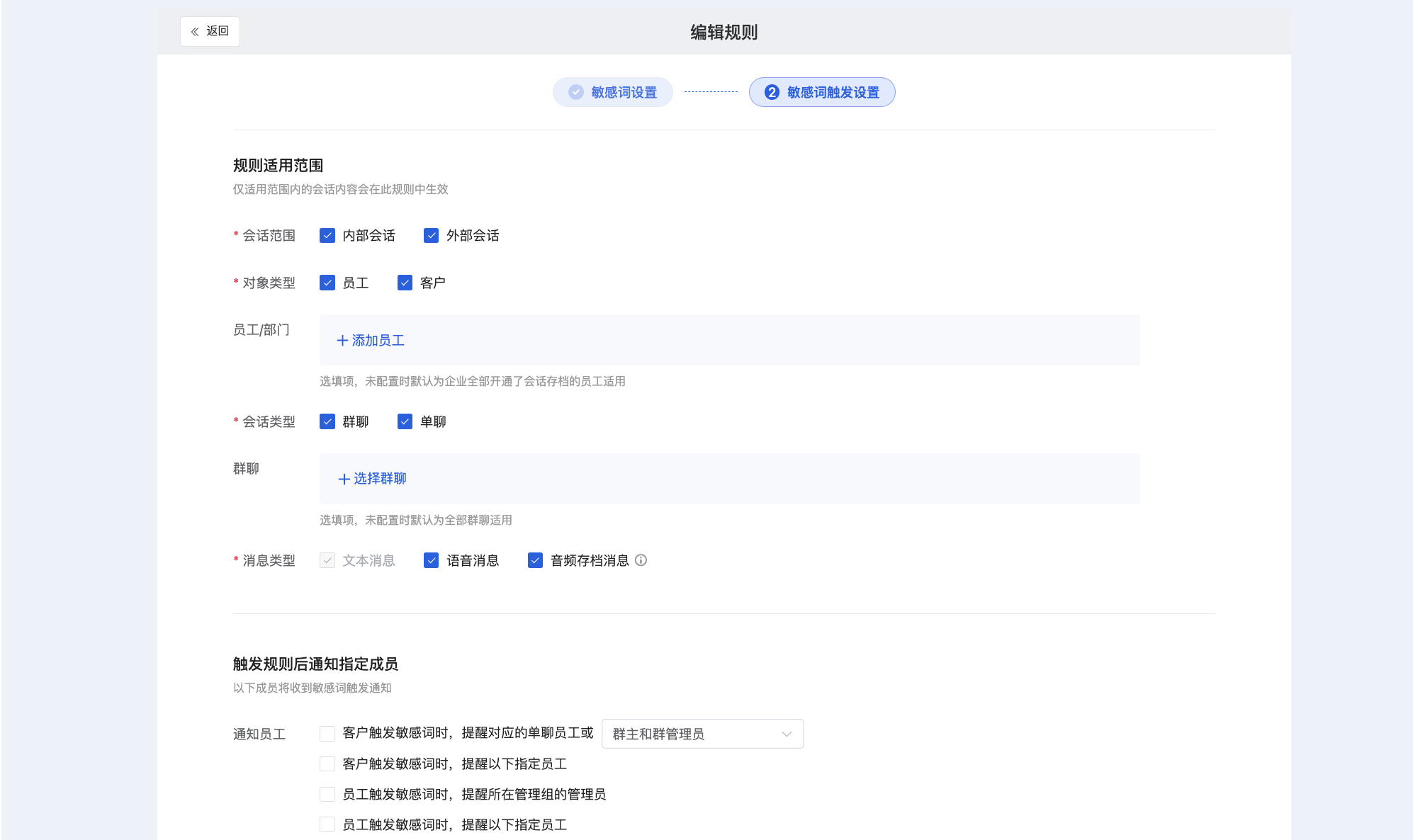Check 客户触发敏感词时，提醒对应的单聊员工或 option
This screenshot has height=840, width=1413.
pyautogui.click(x=327, y=734)
